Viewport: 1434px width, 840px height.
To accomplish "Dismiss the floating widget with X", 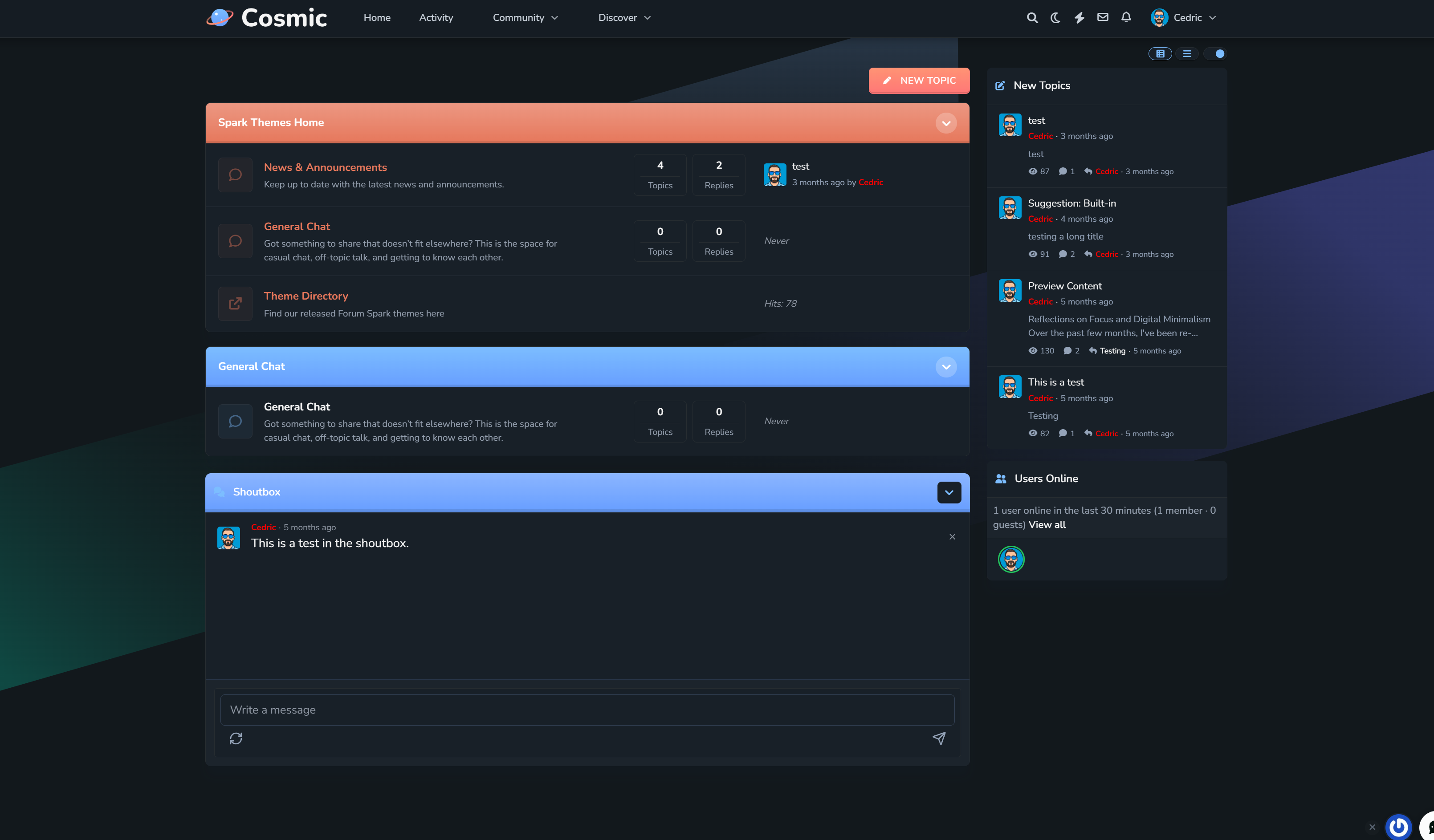I will click(1372, 827).
